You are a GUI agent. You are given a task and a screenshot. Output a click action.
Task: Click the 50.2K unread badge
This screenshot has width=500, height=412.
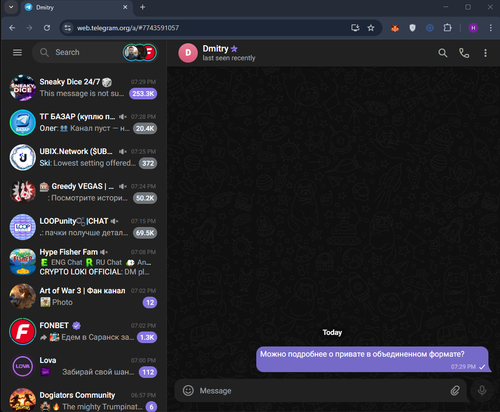[x=145, y=198]
